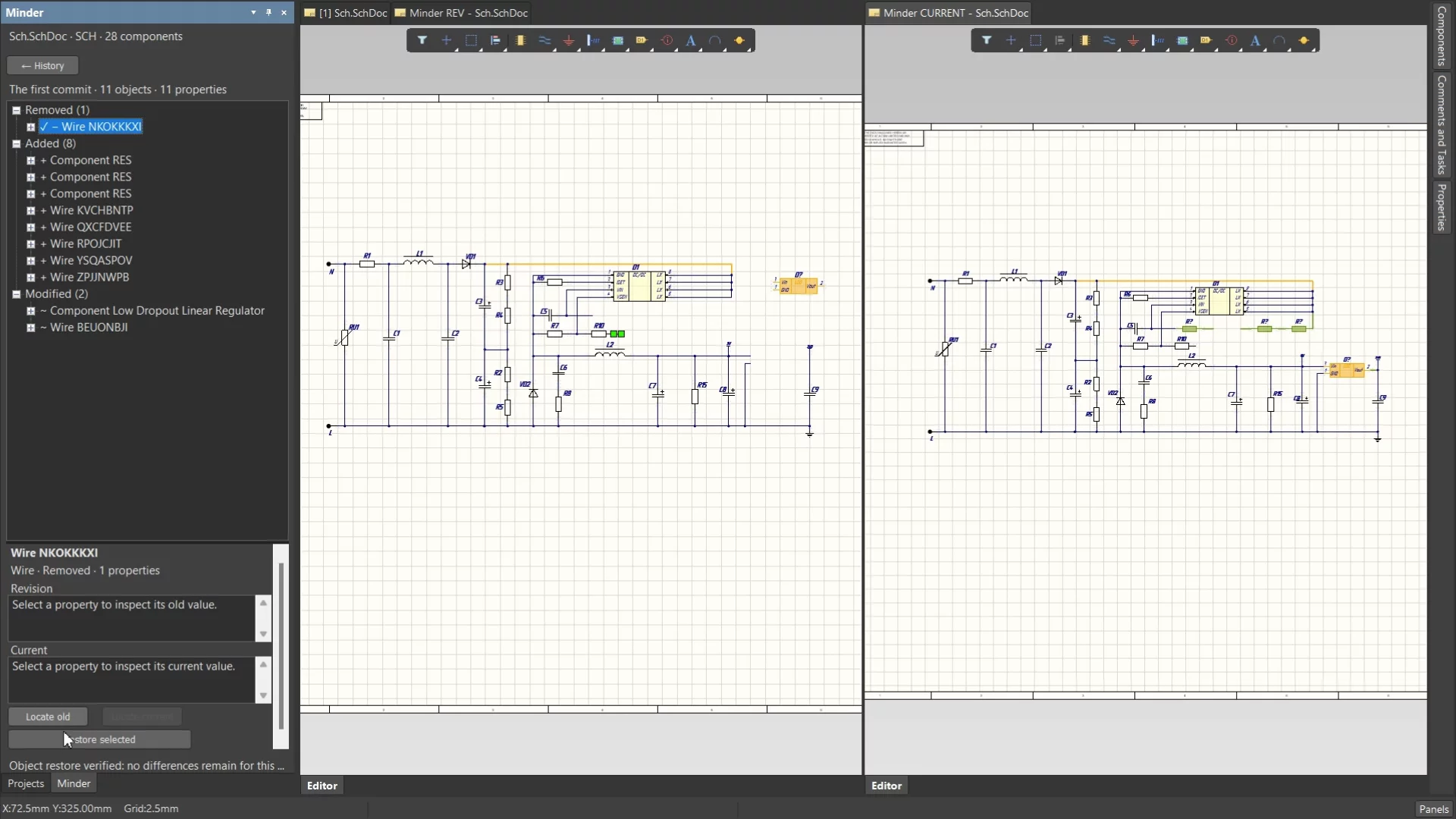
Task: Place a directive/info marker in REV editor toolbar
Action: click(667, 41)
